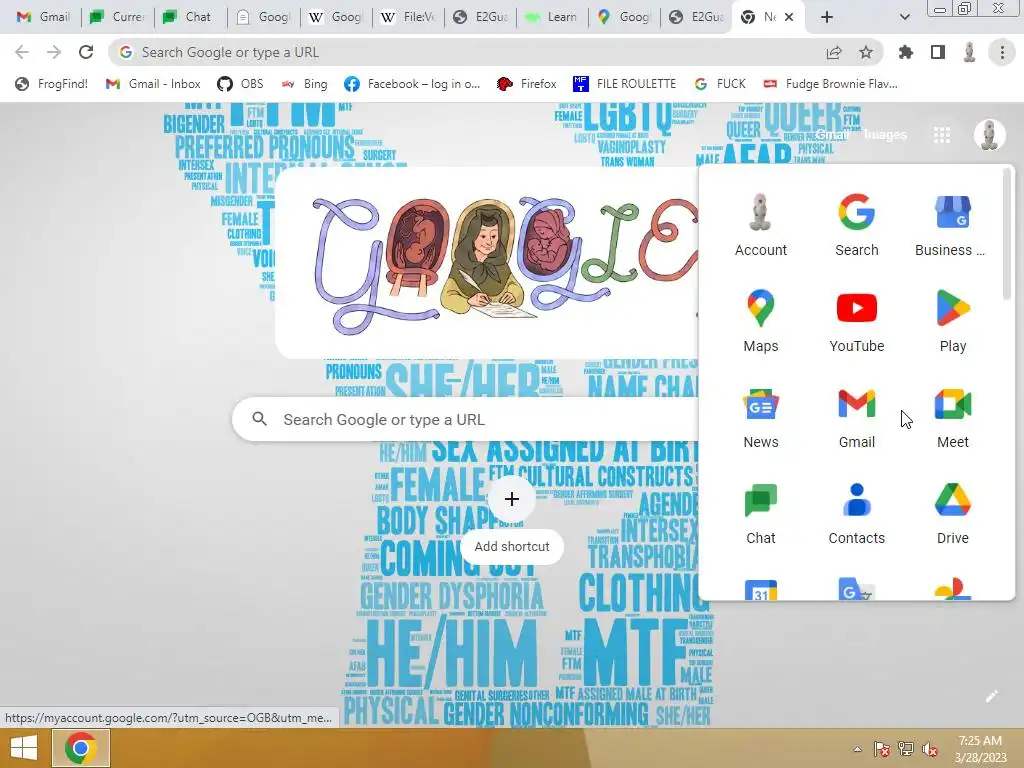Open muted volume tray icon
The width and height of the screenshot is (1024, 768).
930,749
